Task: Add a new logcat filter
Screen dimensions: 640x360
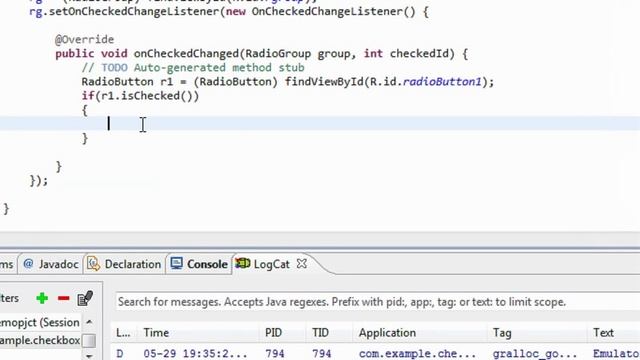Action: [42, 298]
